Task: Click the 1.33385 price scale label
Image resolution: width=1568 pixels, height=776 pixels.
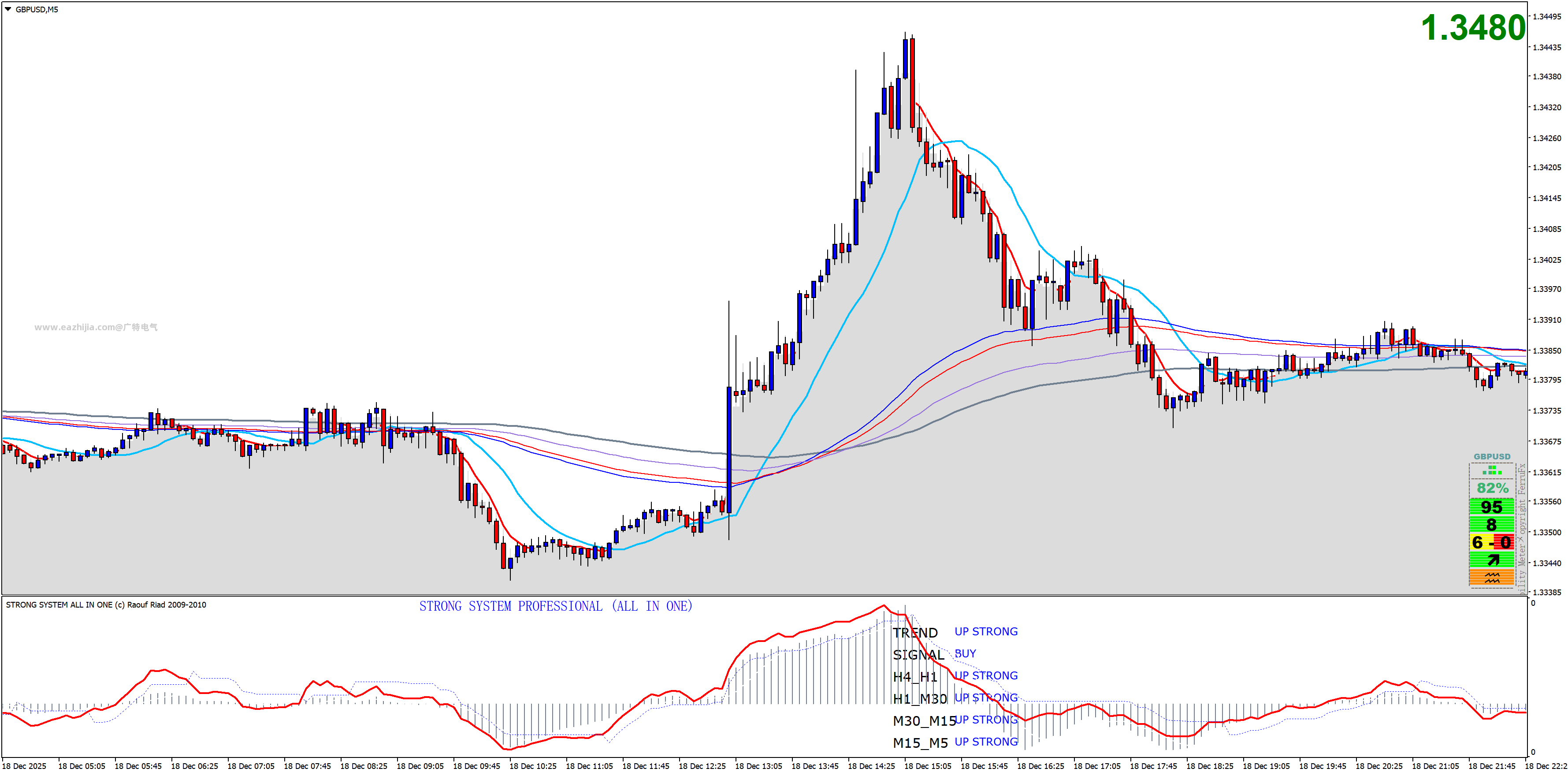Action: click(1547, 592)
